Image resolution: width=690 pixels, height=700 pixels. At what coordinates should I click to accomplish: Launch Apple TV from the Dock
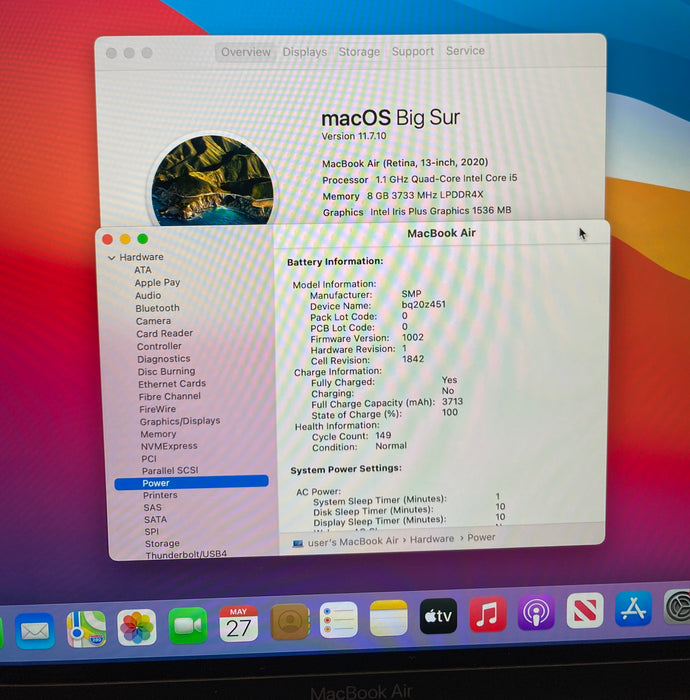tap(438, 616)
